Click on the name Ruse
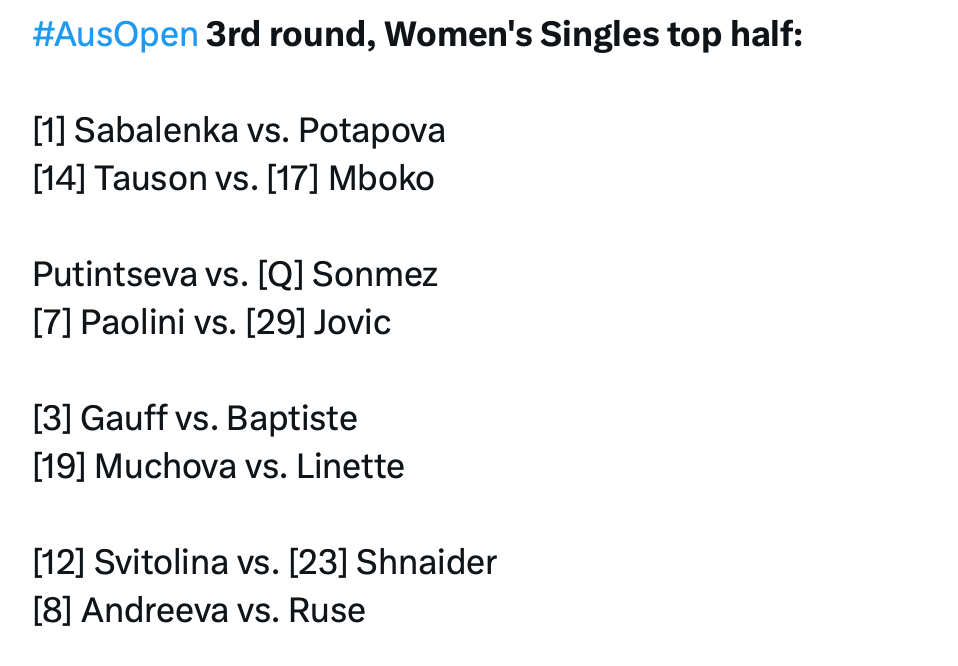 click(327, 611)
